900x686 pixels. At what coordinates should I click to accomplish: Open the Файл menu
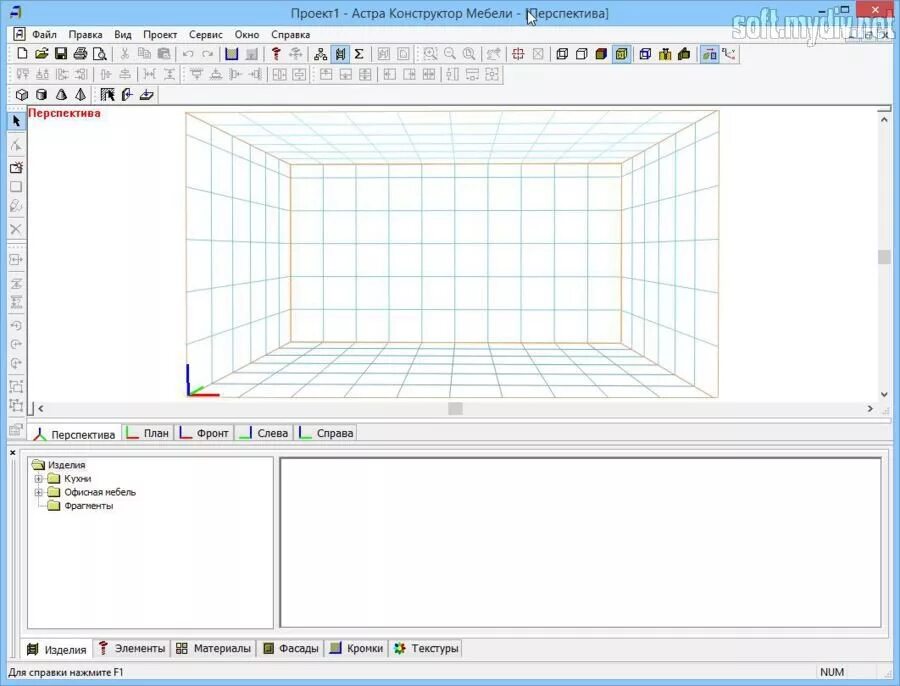(44, 34)
